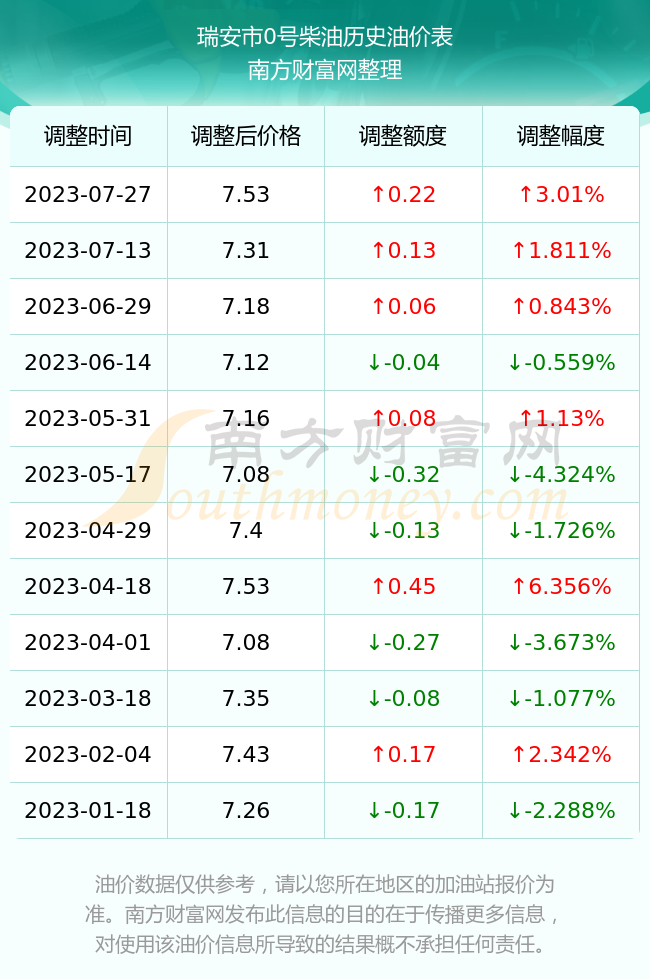Viewport: 650px width, 980px height.
Task: Click the green down arrow before -2.288%
Action: point(514,811)
